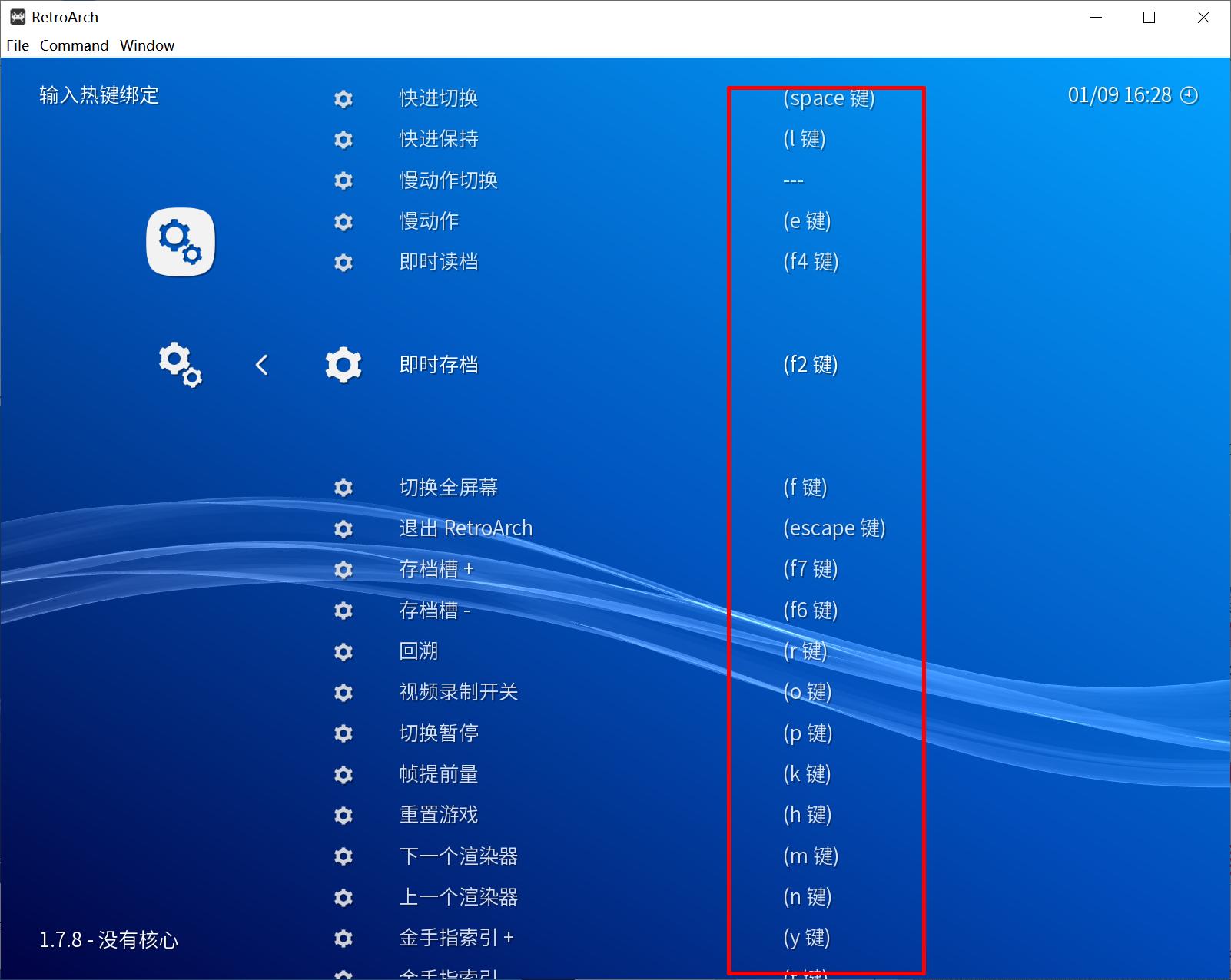The width and height of the screenshot is (1231, 980).
Task: Click the gear icon beside 视频录制开关
Action: (343, 692)
